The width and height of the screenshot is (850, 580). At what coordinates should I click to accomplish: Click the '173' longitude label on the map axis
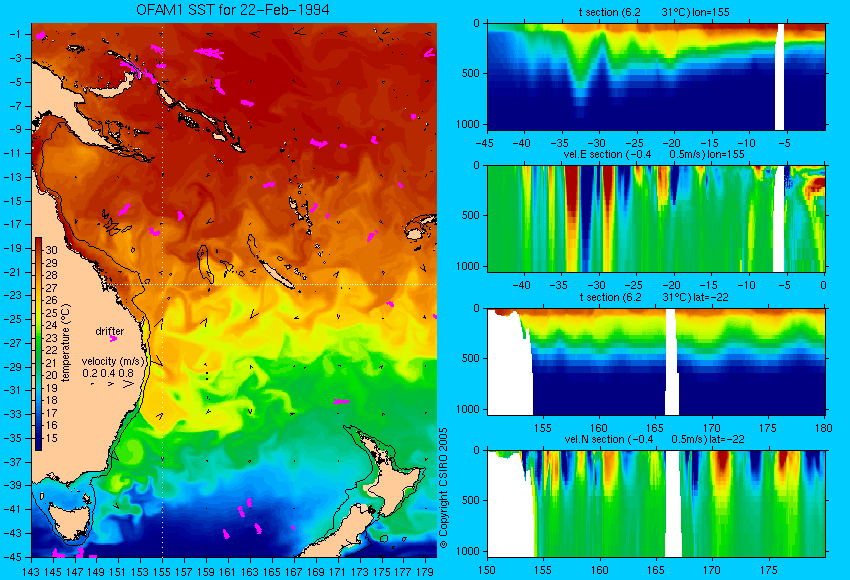click(x=359, y=571)
